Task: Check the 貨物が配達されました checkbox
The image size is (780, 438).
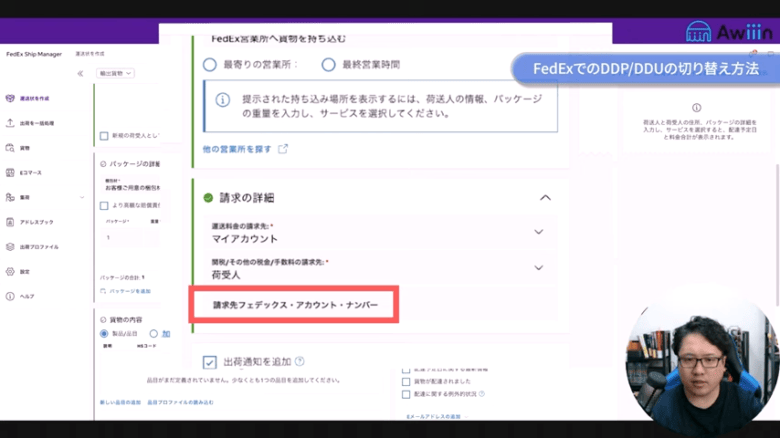Action: [x=406, y=382]
